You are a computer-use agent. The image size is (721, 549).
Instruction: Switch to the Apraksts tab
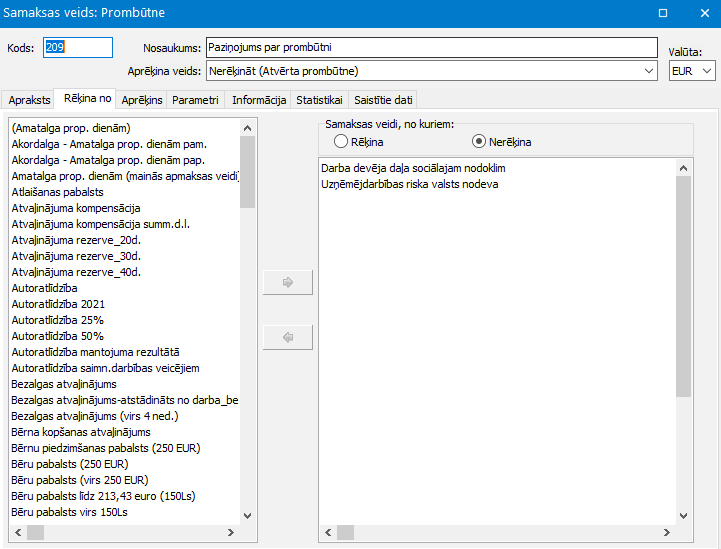coord(28,100)
